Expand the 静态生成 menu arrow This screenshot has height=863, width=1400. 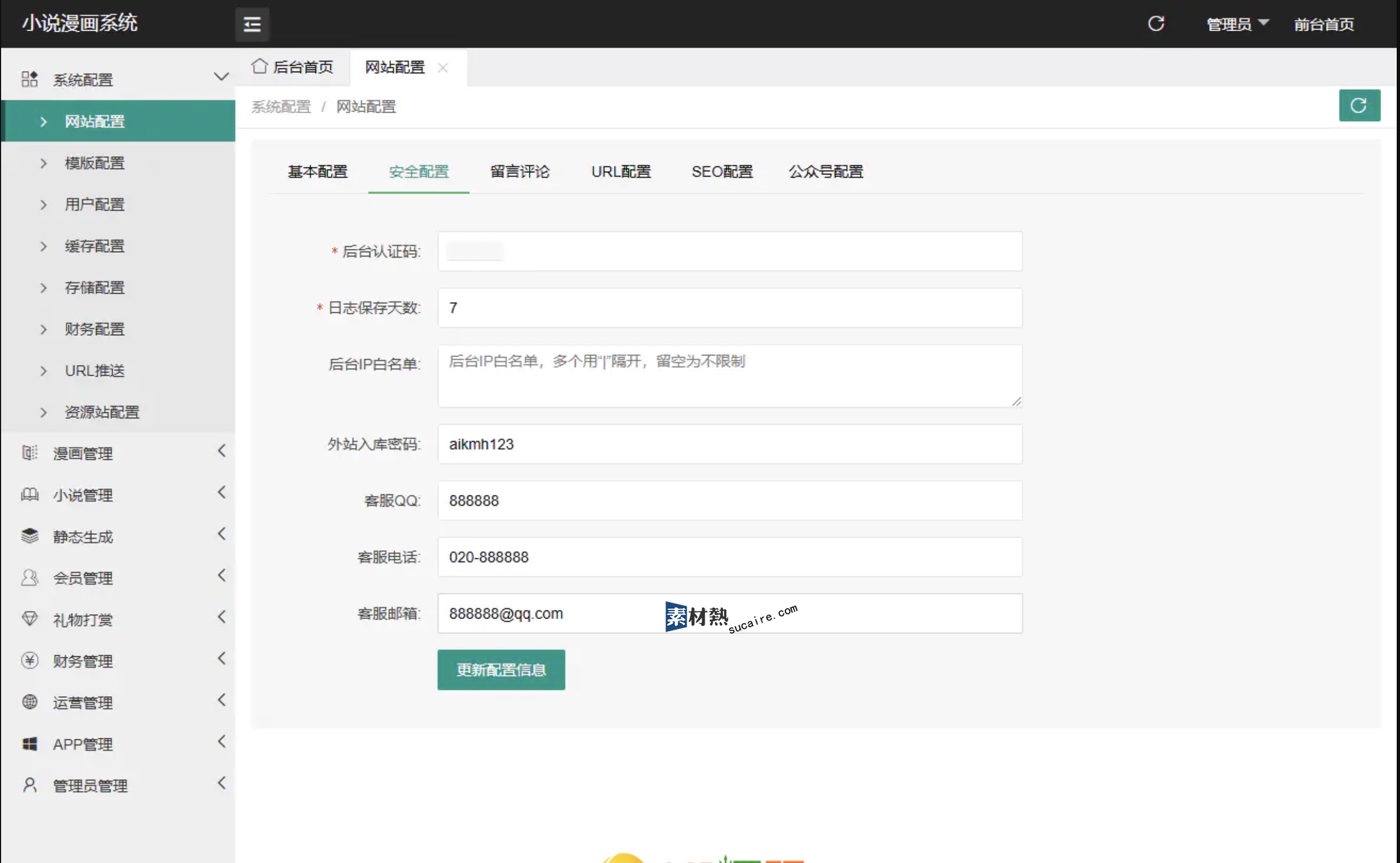221,534
